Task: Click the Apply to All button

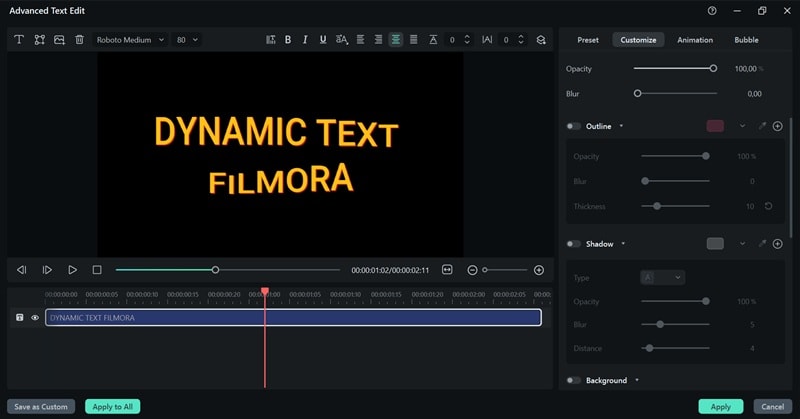Action: click(x=112, y=407)
